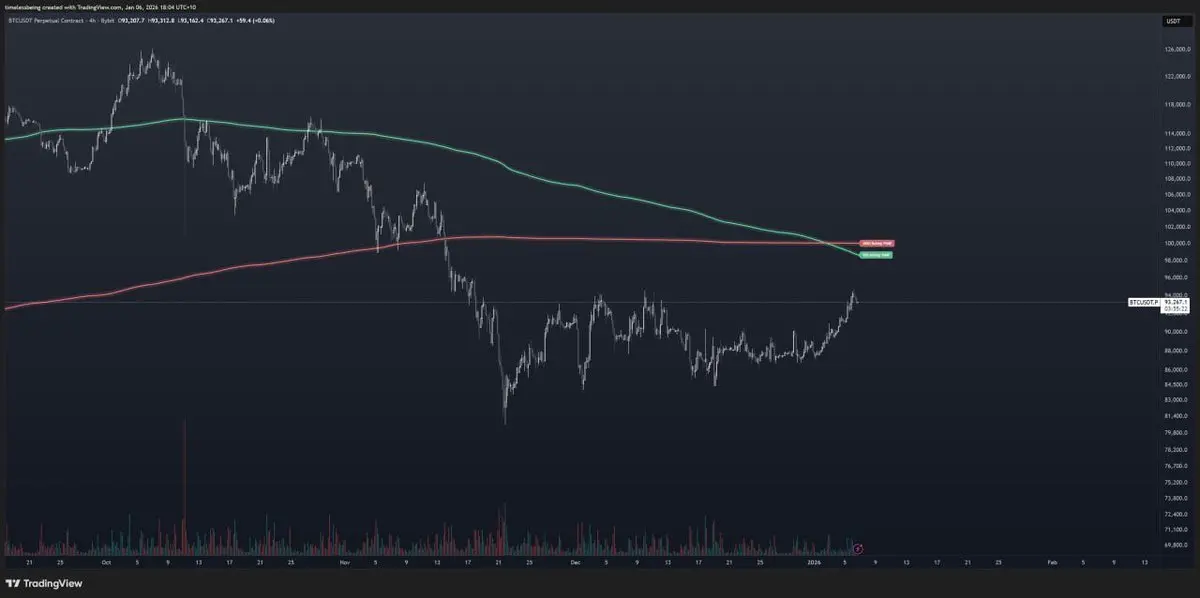Click the 71,100.0 price axis label
The height and width of the screenshot is (598, 1200).
pos(1175,529)
